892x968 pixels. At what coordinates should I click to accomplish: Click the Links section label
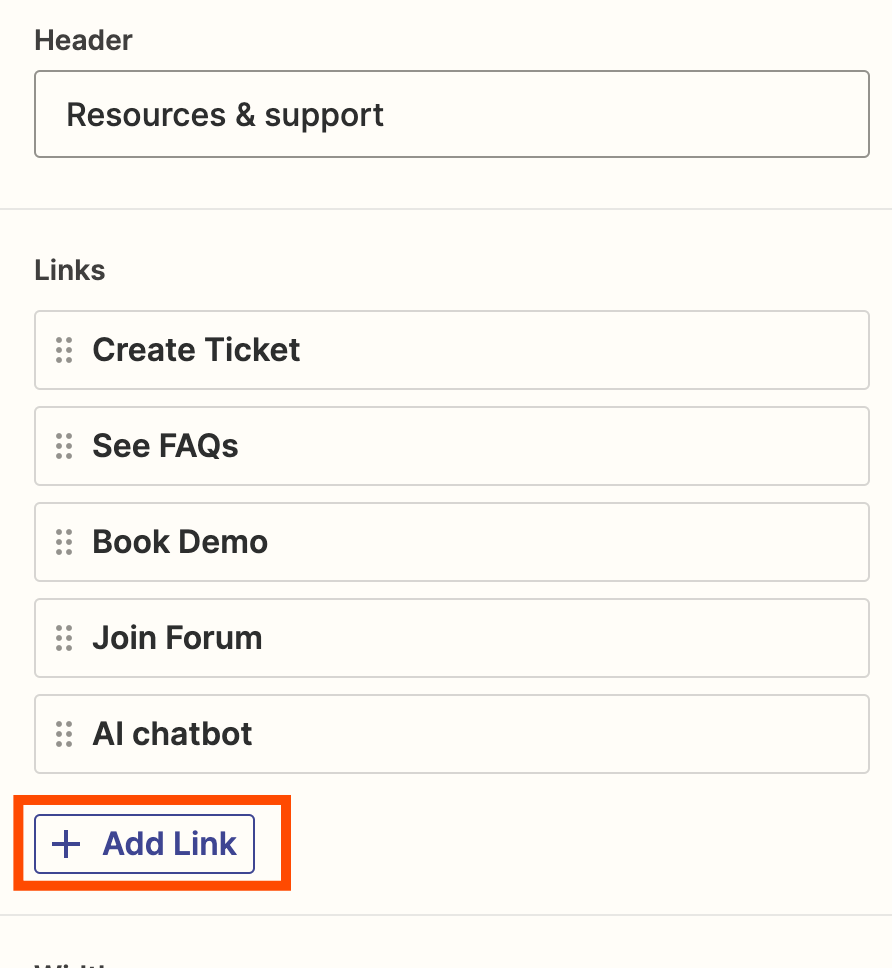click(x=70, y=270)
